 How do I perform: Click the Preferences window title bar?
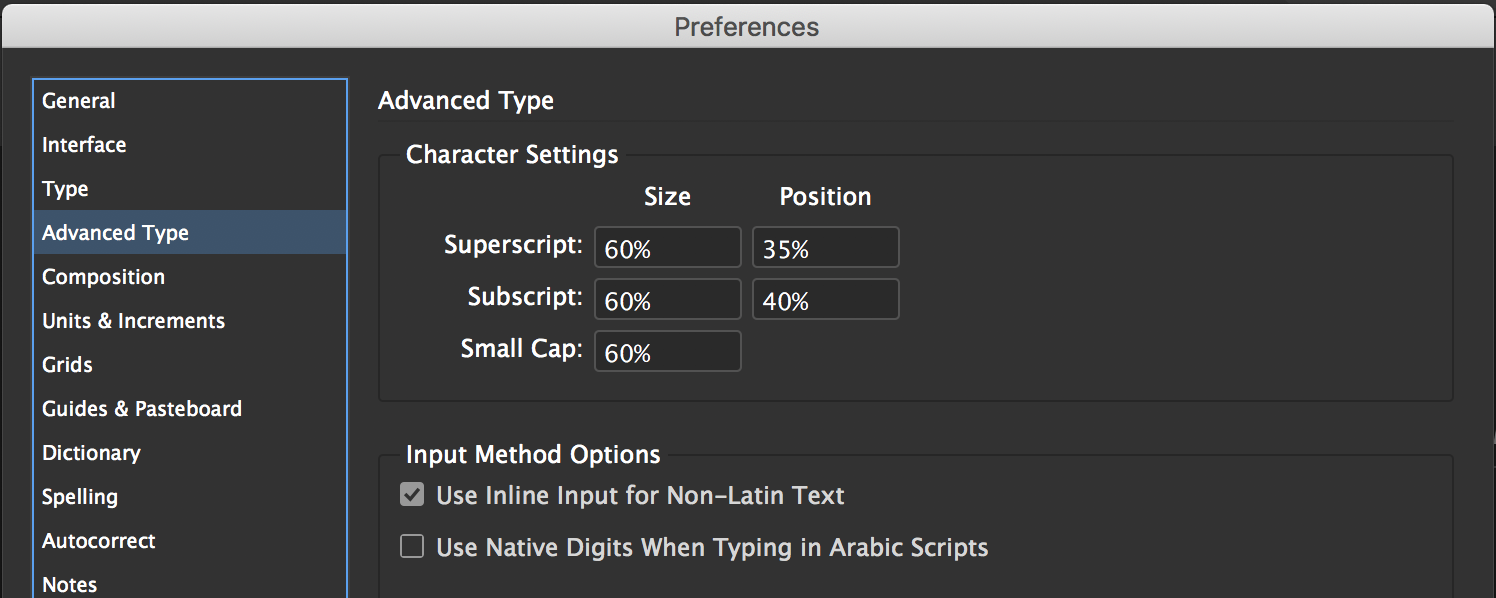point(747,26)
